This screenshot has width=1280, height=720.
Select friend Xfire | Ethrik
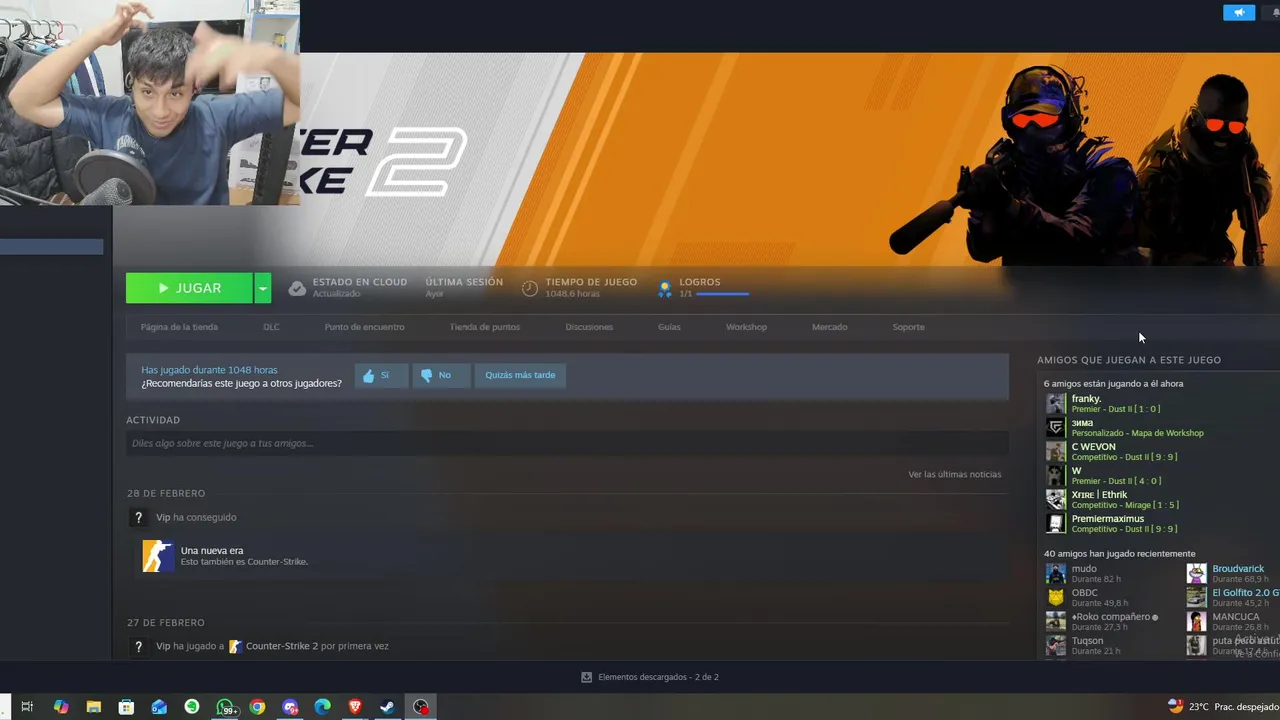[1099, 495]
